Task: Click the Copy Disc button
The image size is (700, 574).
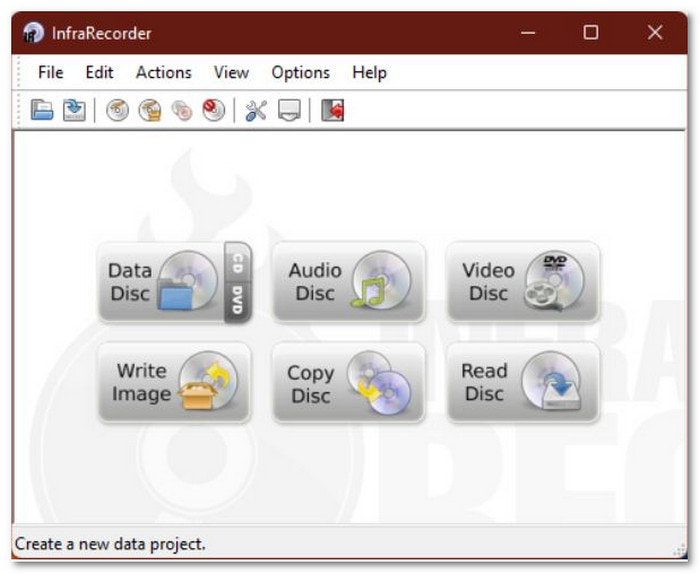Action: [x=349, y=382]
